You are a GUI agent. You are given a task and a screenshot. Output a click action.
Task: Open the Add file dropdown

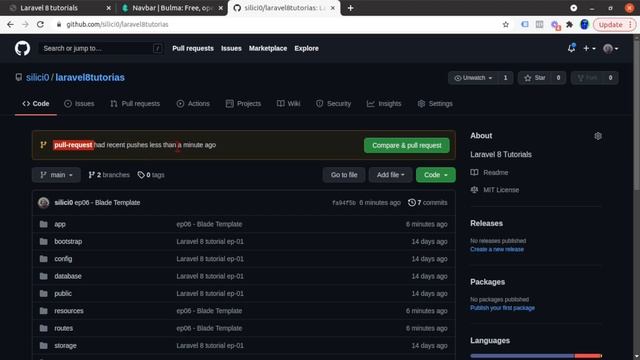pos(391,175)
